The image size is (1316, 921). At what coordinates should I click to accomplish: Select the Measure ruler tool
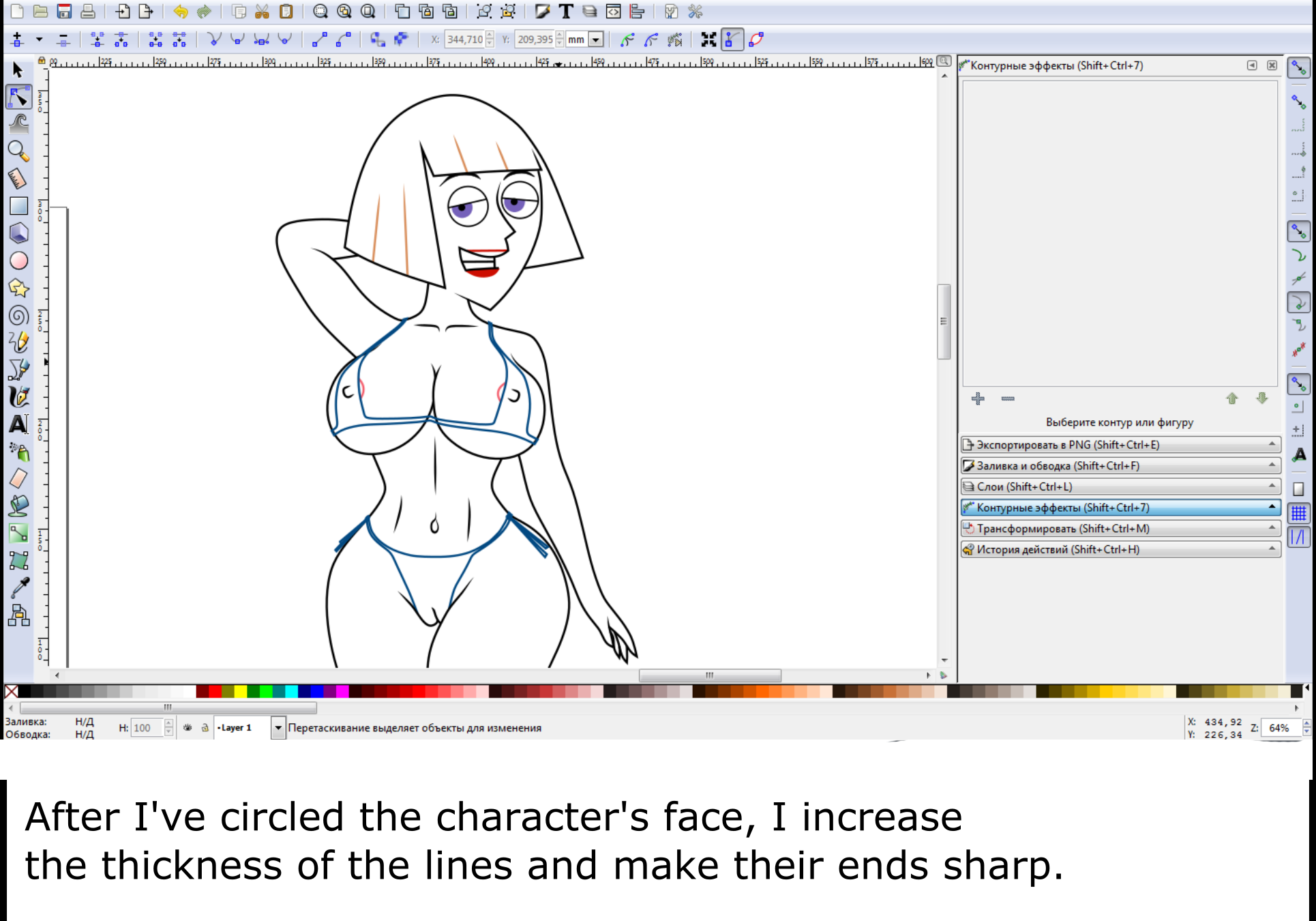[x=18, y=178]
